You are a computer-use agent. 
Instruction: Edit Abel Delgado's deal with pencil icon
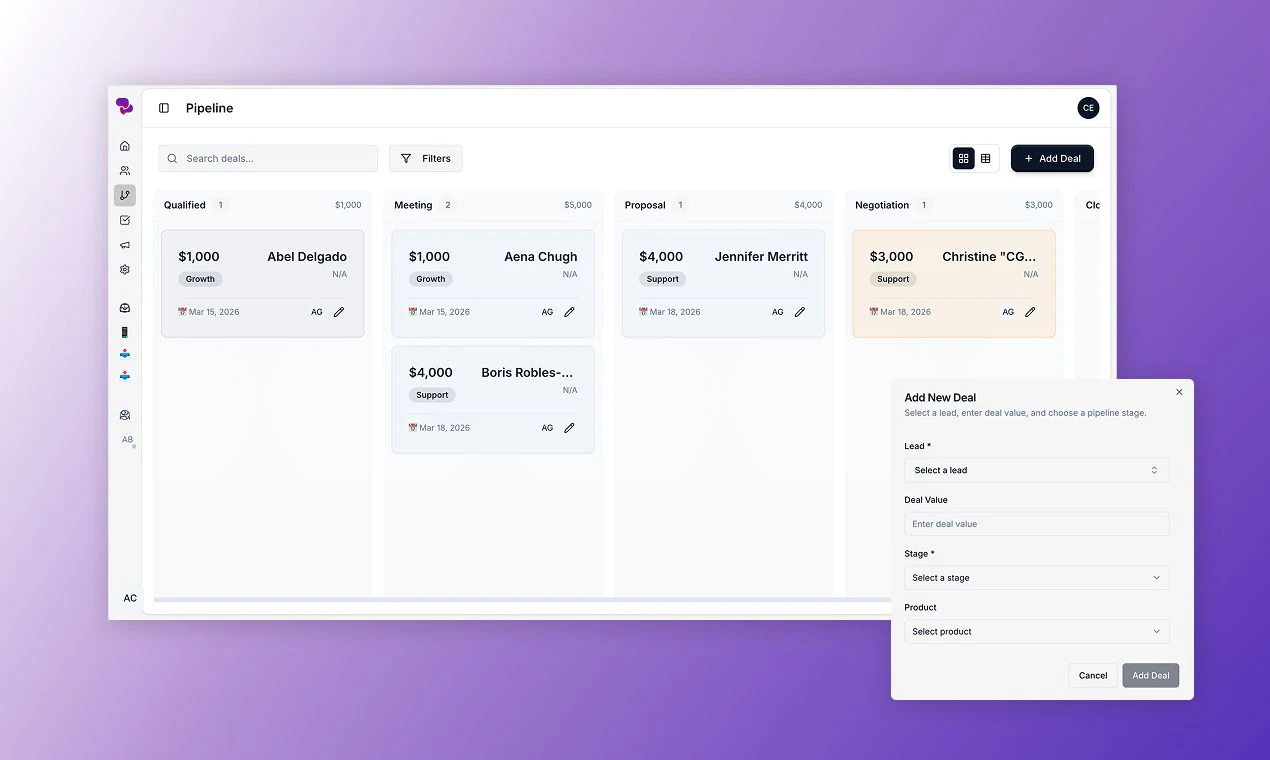pyautogui.click(x=338, y=311)
